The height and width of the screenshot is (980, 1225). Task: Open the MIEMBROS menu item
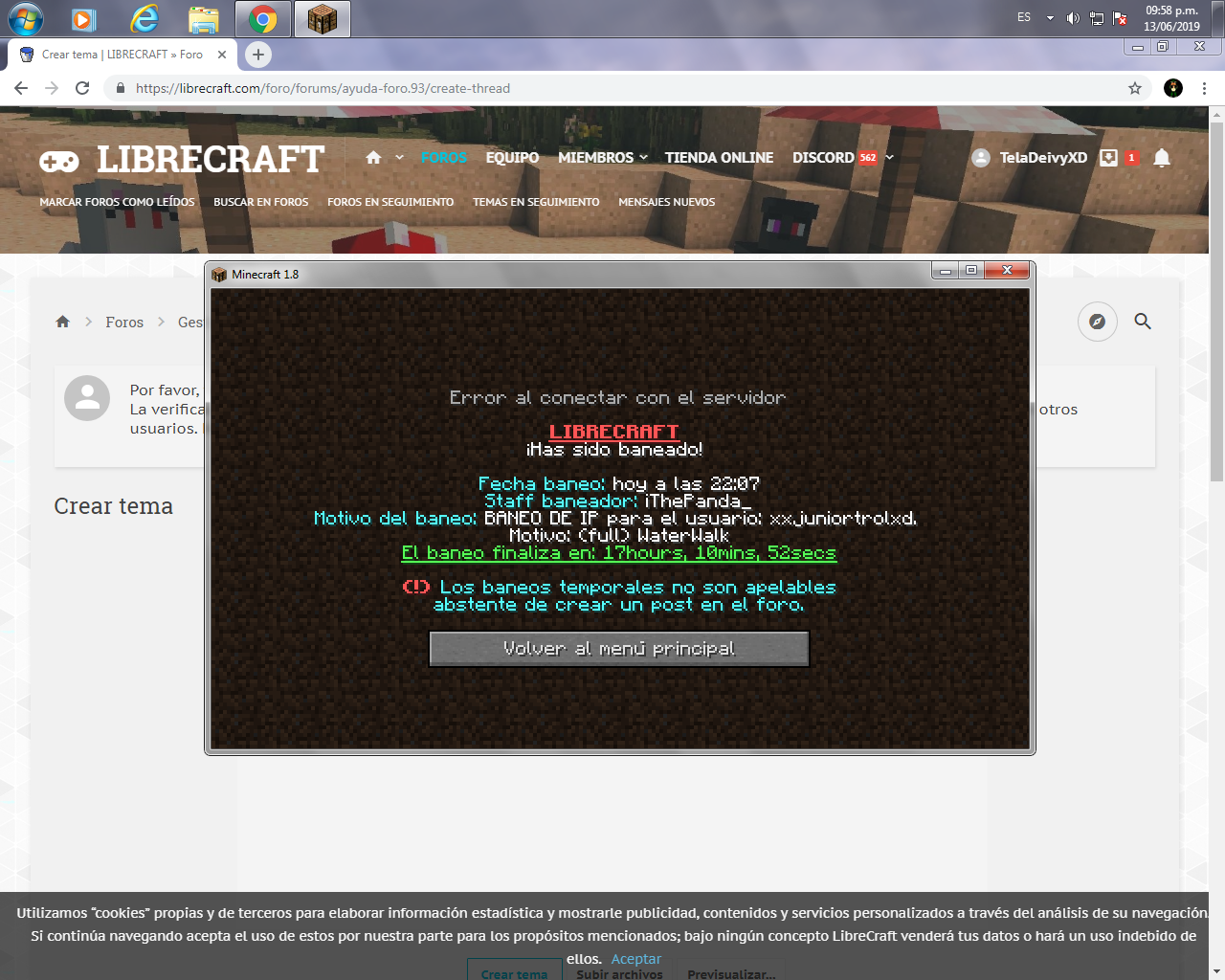click(x=595, y=158)
